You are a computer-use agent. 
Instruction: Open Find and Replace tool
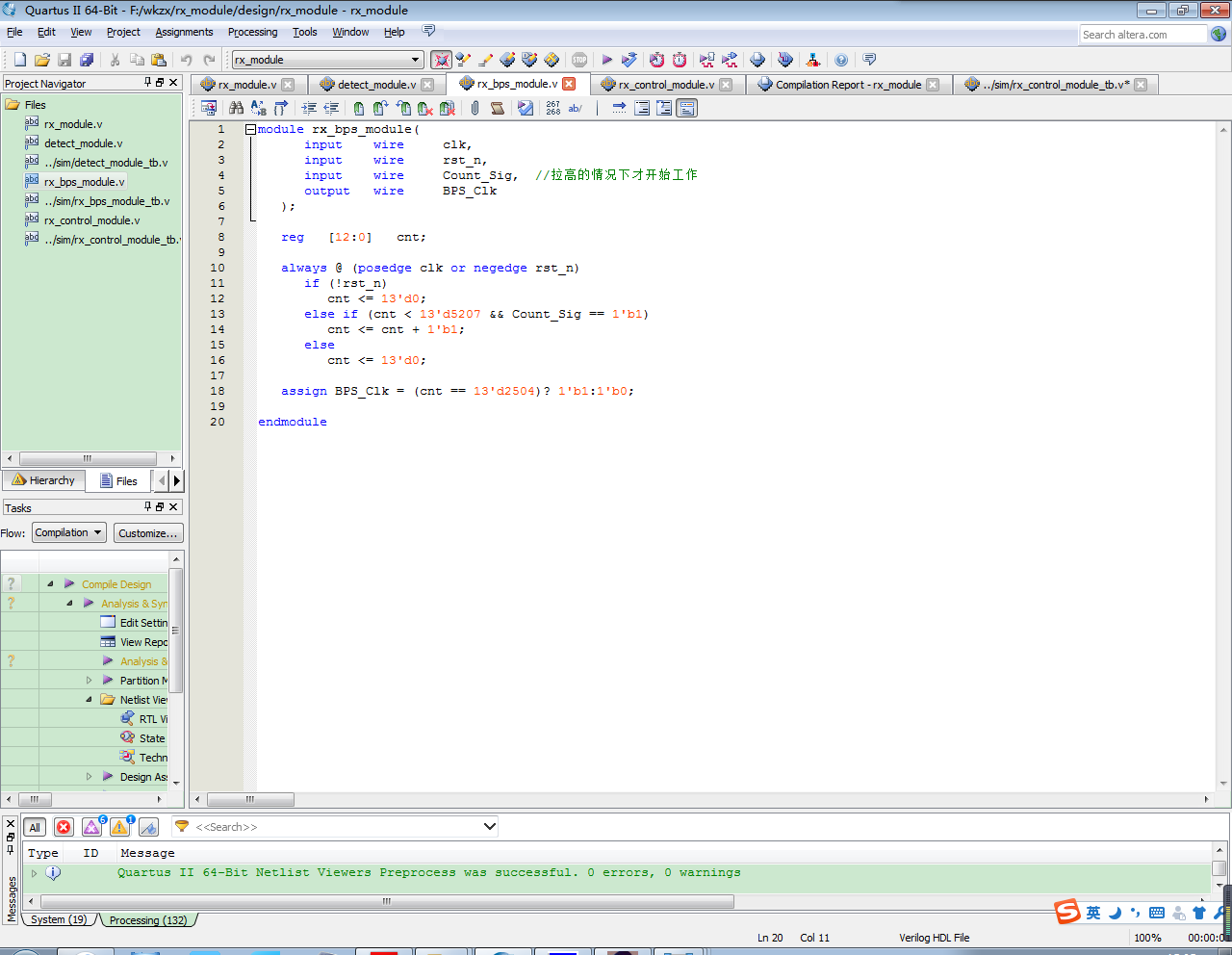[257, 107]
